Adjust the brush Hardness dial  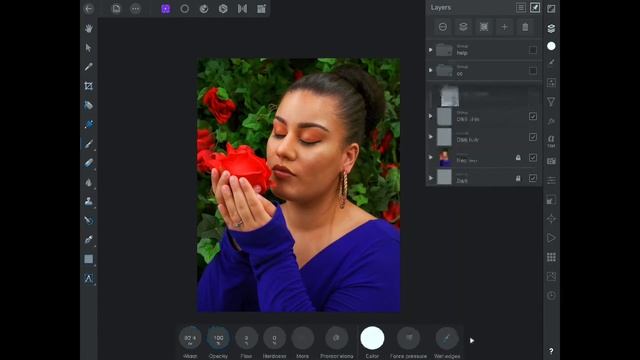274,338
